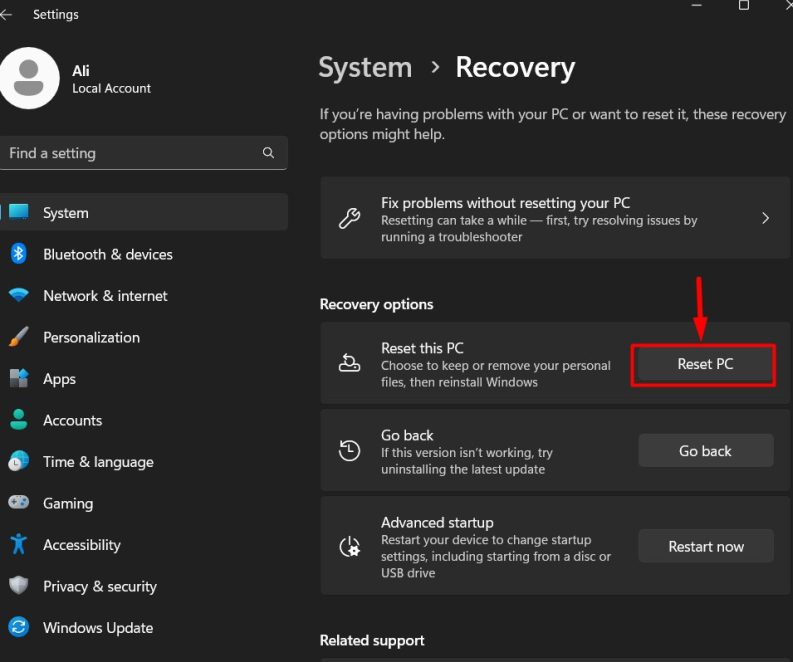793x662 pixels.
Task: Click the Personalization paintbrush icon
Action: [18, 337]
